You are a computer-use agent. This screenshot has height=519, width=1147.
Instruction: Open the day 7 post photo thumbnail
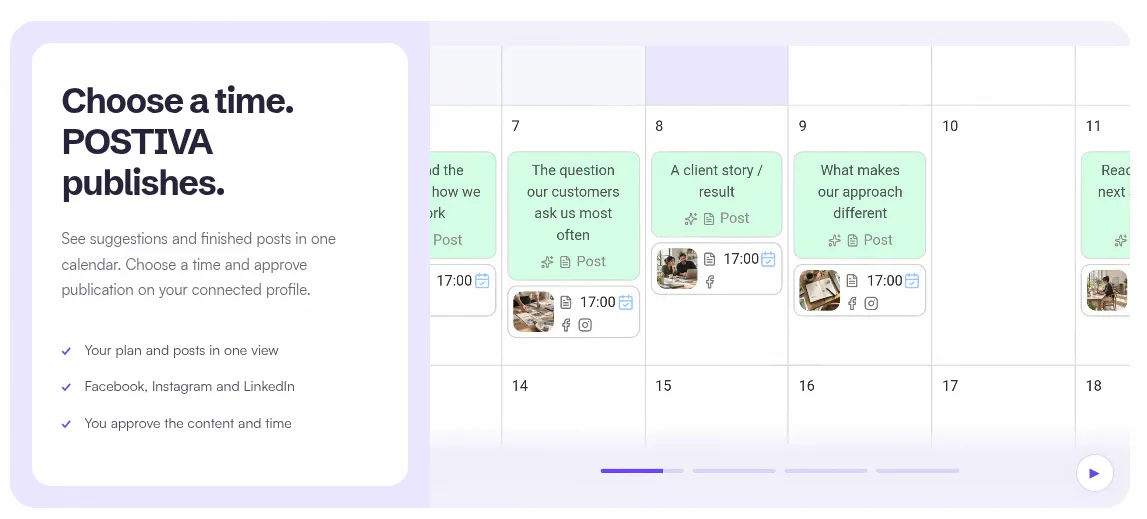tap(533, 312)
